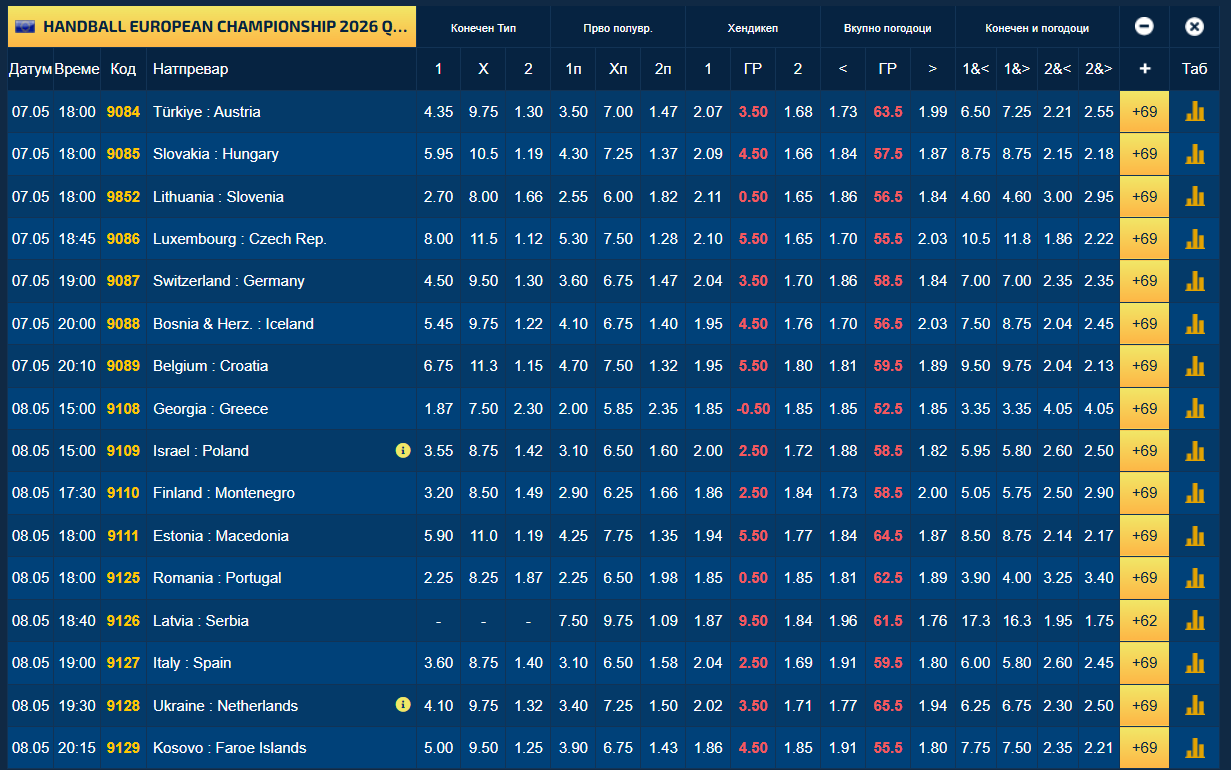This screenshot has height=770, width=1231.
Task: Click match code 9111
Action: 124,536
